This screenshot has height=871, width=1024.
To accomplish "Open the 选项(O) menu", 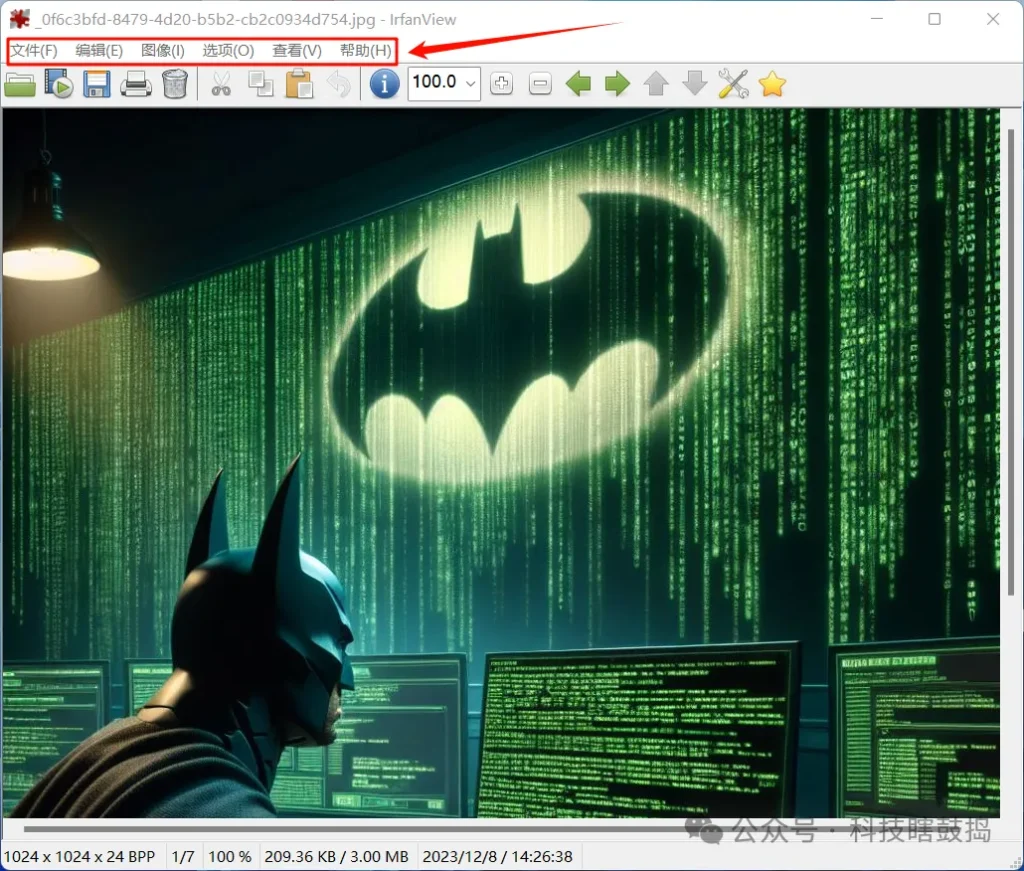I will 228,50.
